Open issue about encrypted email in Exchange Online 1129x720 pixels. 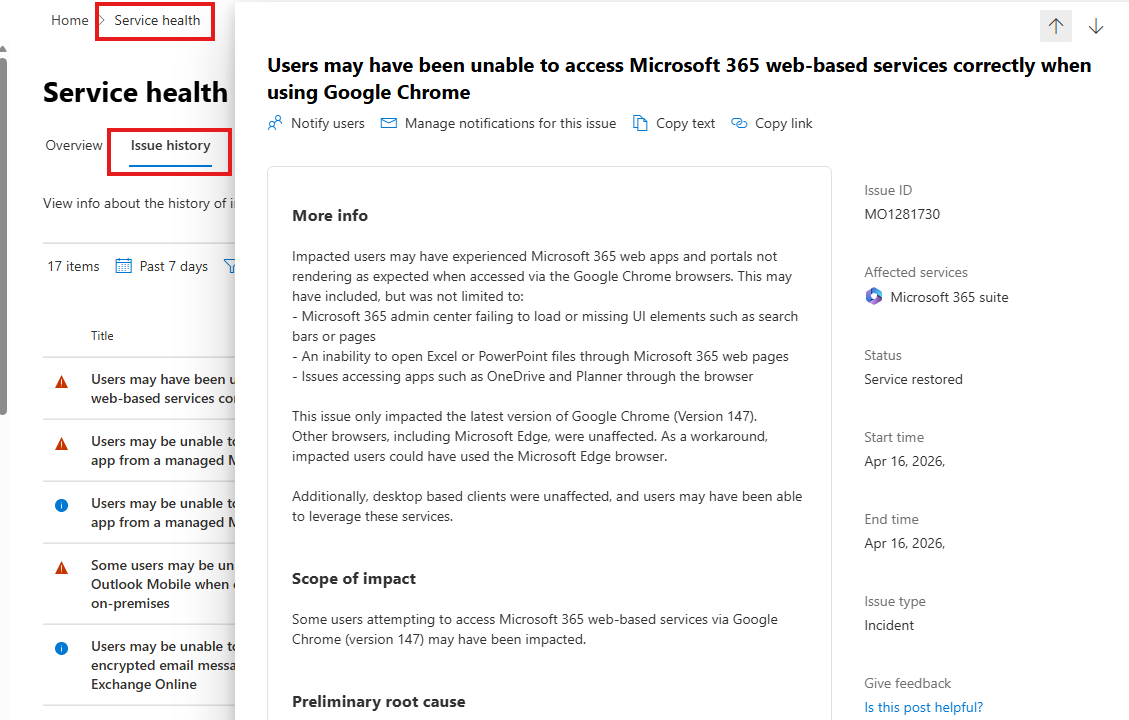(x=163, y=665)
